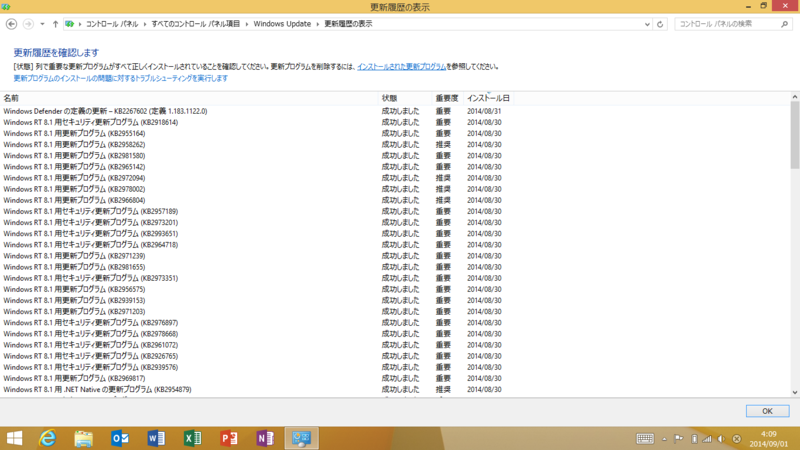This screenshot has height=450, width=800.
Task: Select the update KB2965142 row
Action: pos(255,167)
